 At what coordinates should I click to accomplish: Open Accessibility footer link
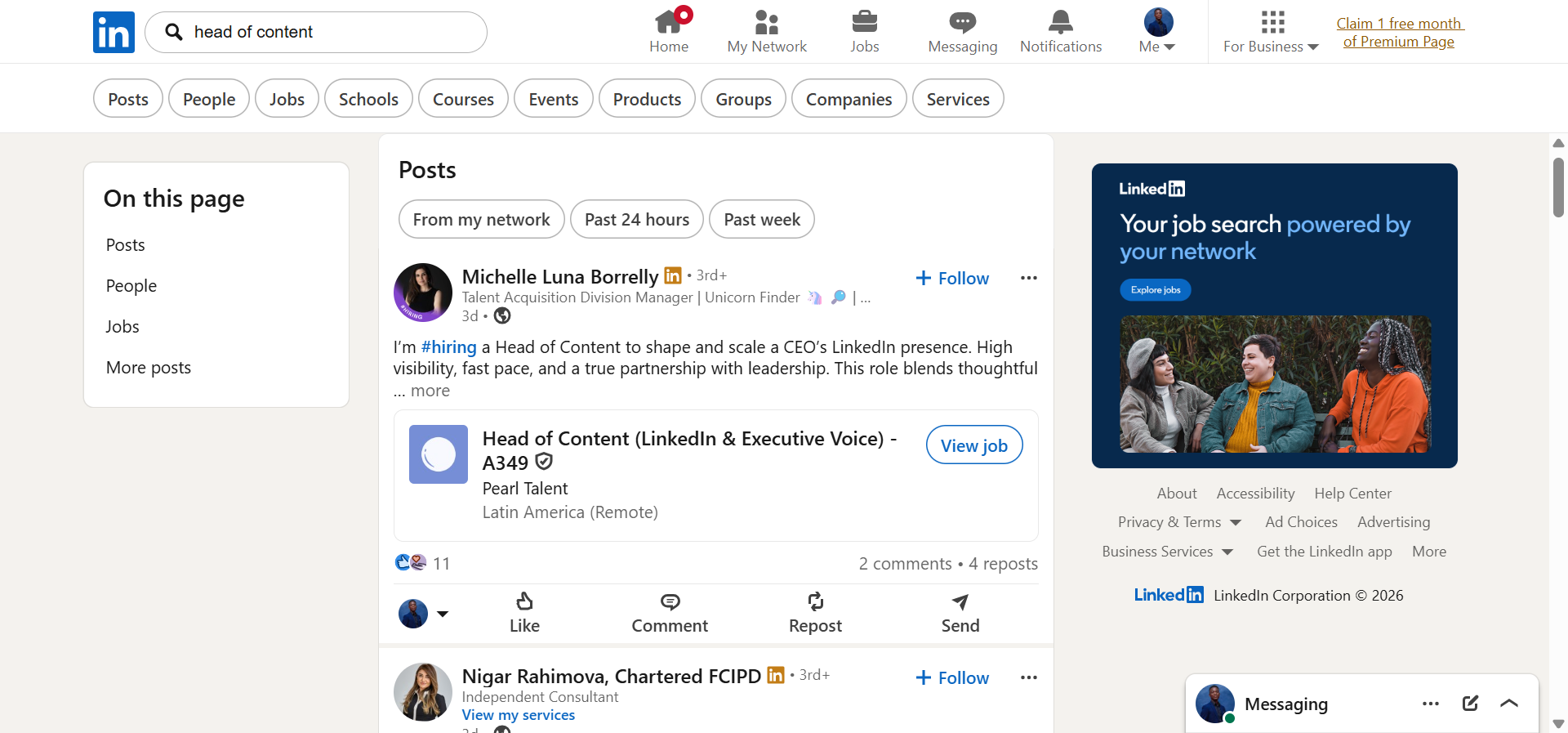(1255, 494)
